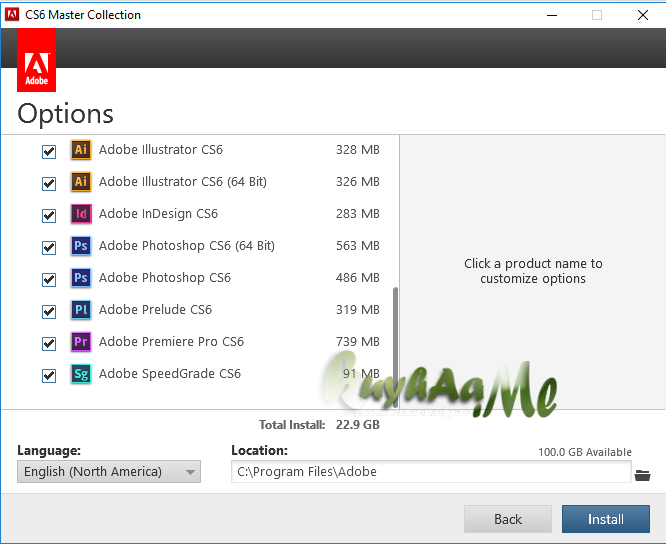The image size is (666, 544).
Task: Close the CS6 Master Collection window
Action: point(643,15)
